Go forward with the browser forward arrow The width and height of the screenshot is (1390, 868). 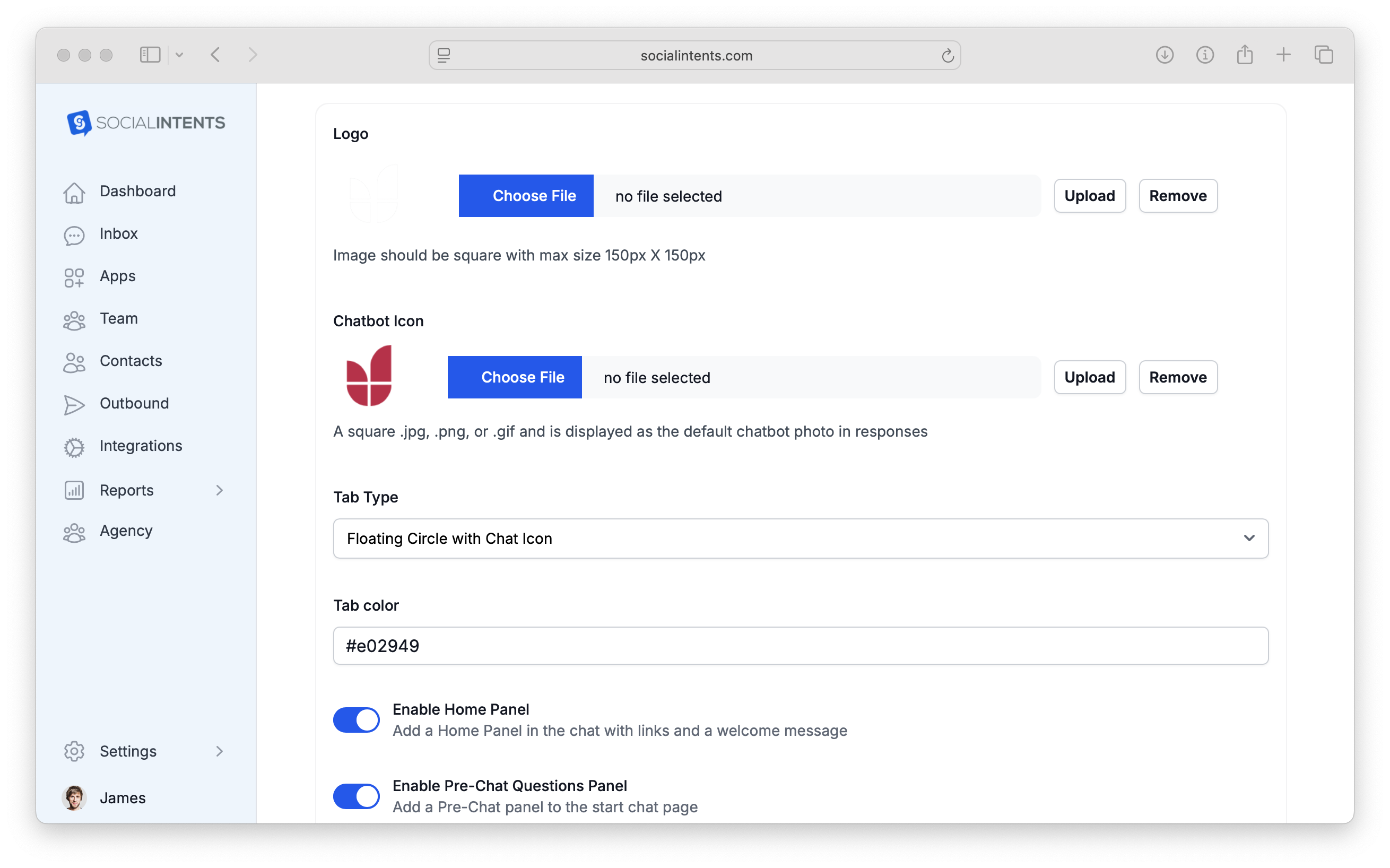(253, 55)
